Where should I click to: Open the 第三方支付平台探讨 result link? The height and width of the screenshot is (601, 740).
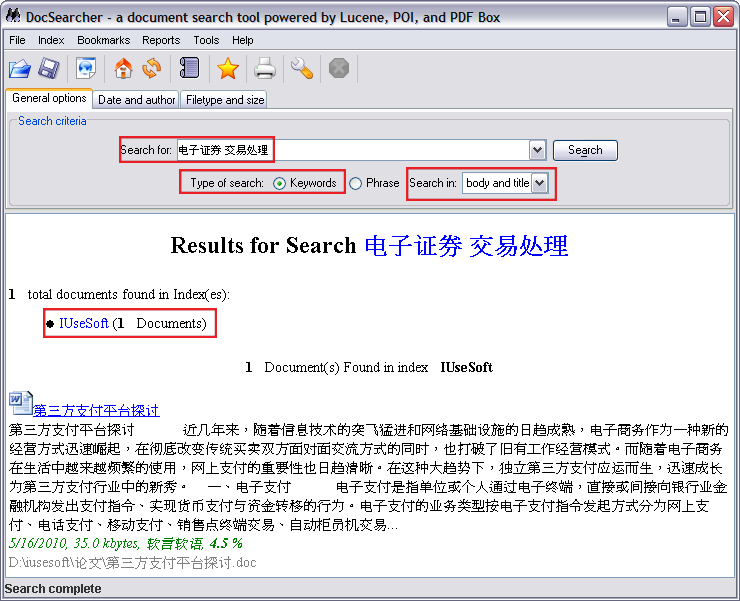(x=96, y=410)
